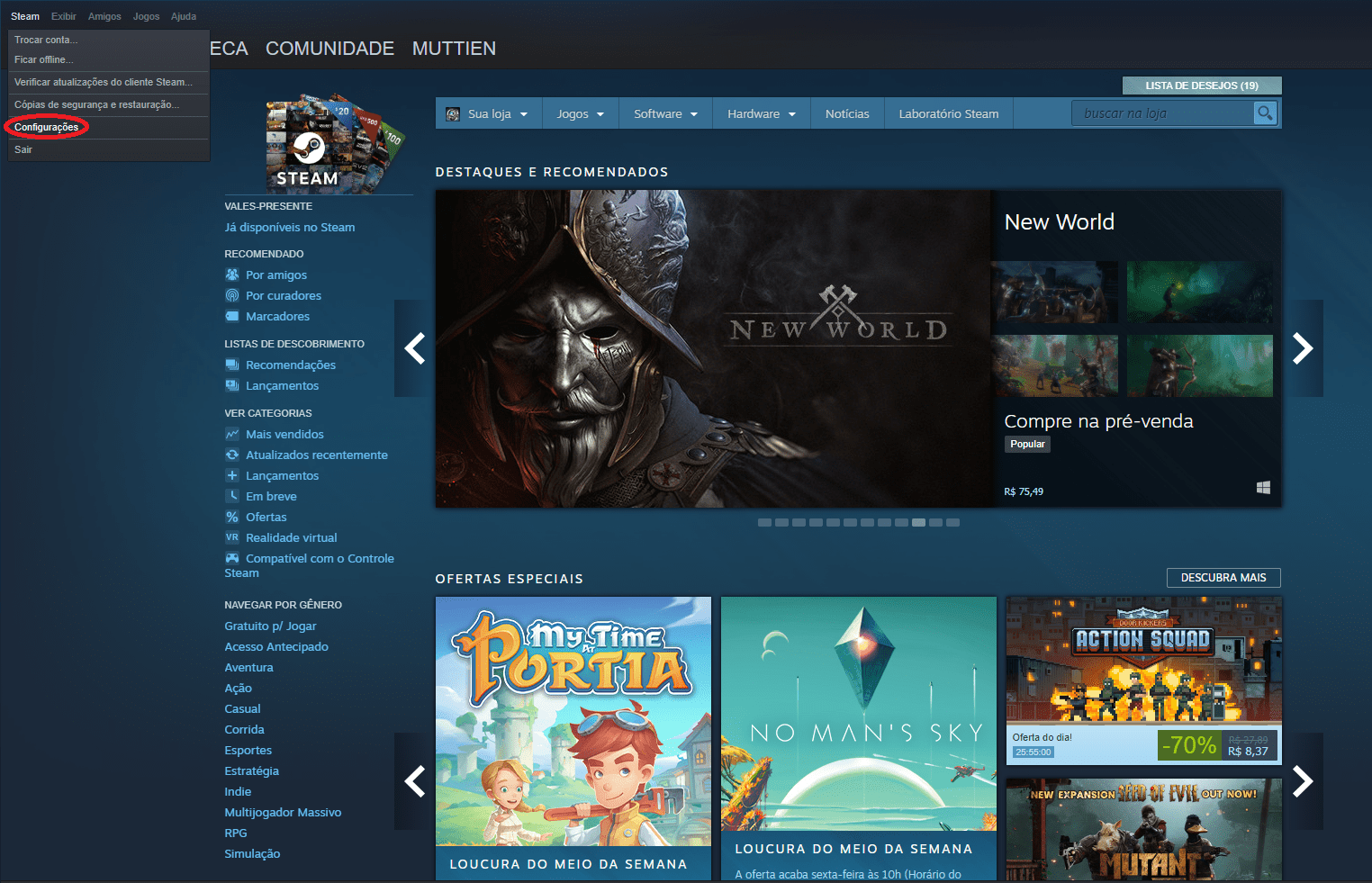Viewport: 1372px width, 883px height.
Task: Click the Atualizados recentemente refresh icon
Action: pyautogui.click(x=232, y=455)
